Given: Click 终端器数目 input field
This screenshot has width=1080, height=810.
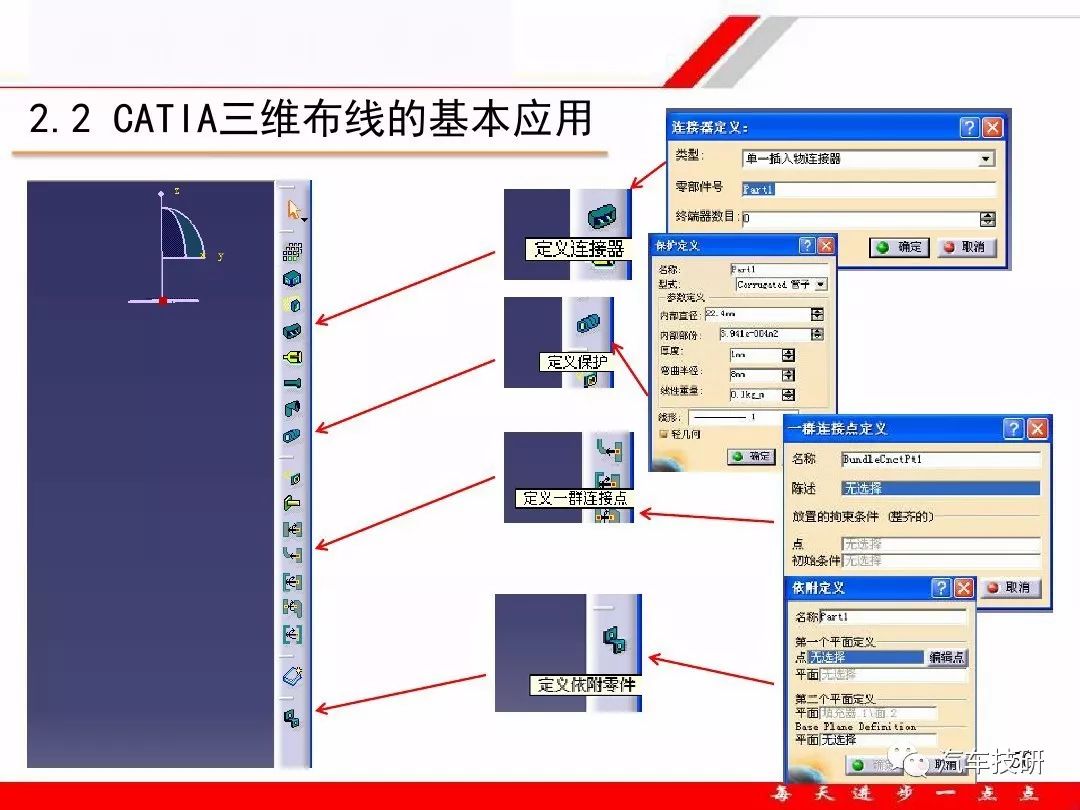Looking at the screenshot, I should 860,219.
